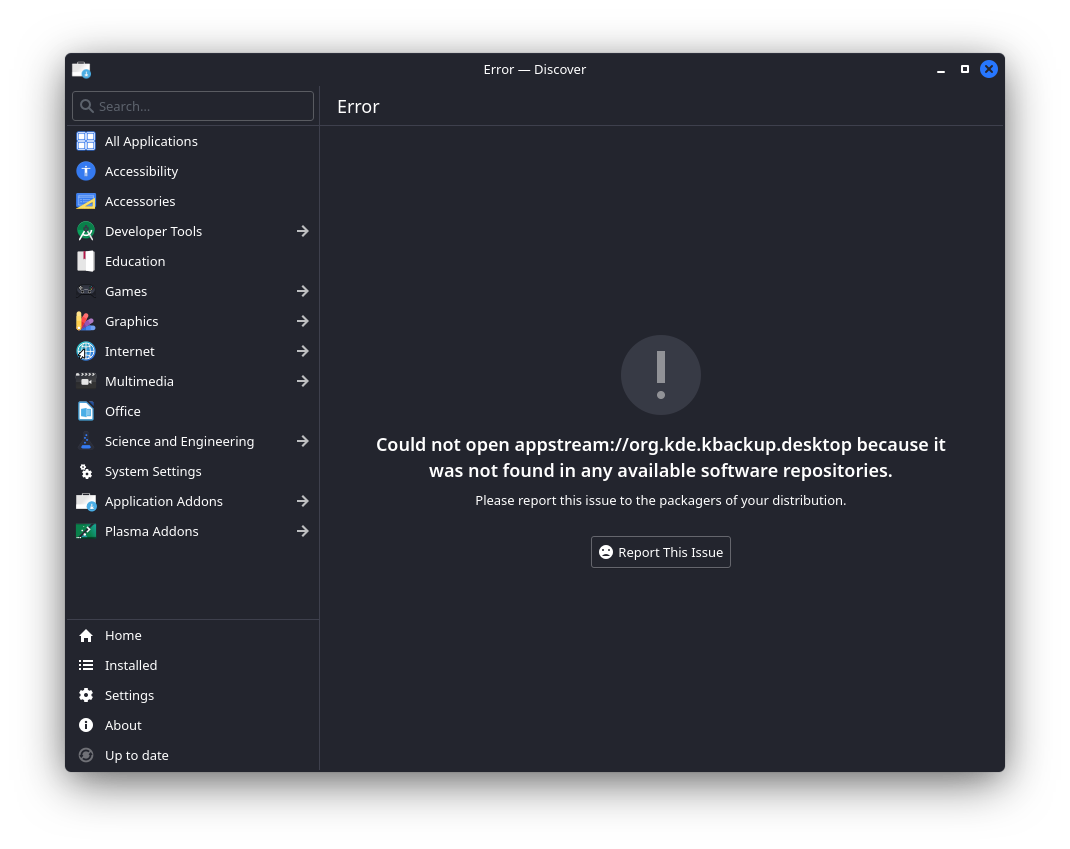This screenshot has width=1070, height=849.
Task: Click the System Settings gear icon
Action: (86, 471)
